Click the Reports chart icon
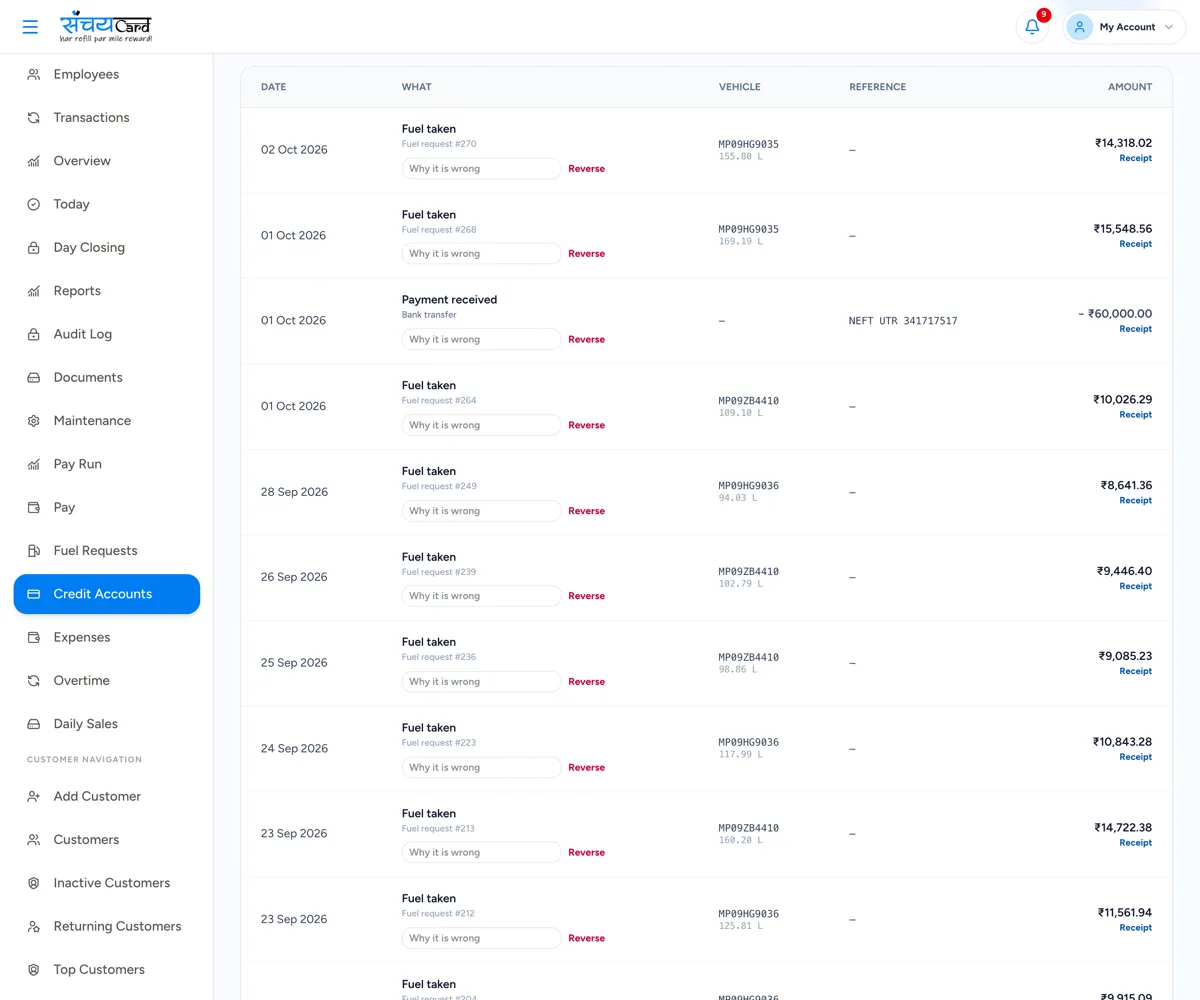Image resolution: width=1200 pixels, height=1000 pixels. [x=34, y=291]
